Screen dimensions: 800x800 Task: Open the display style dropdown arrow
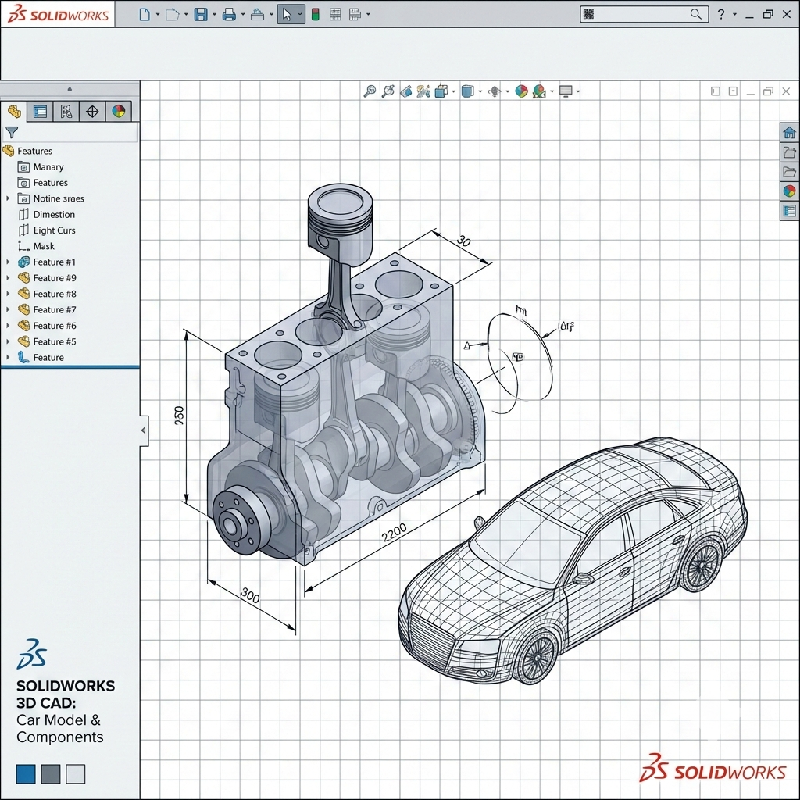(x=478, y=90)
